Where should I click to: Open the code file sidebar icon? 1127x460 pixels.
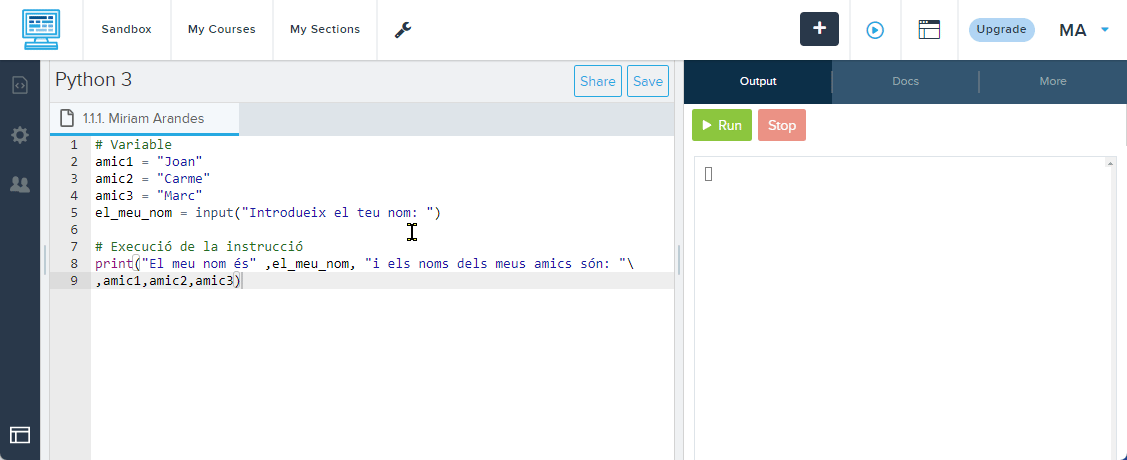pos(20,85)
